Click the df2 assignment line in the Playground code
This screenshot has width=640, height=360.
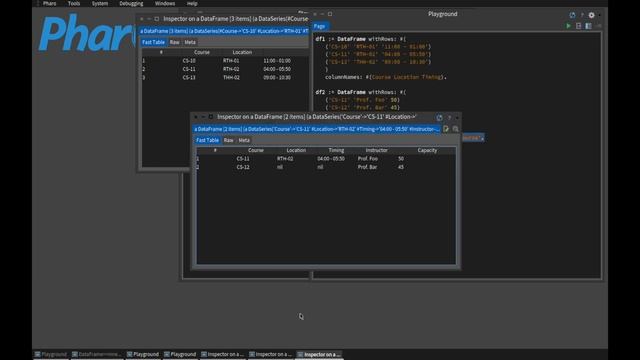pyautogui.click(x=361, y=92)
